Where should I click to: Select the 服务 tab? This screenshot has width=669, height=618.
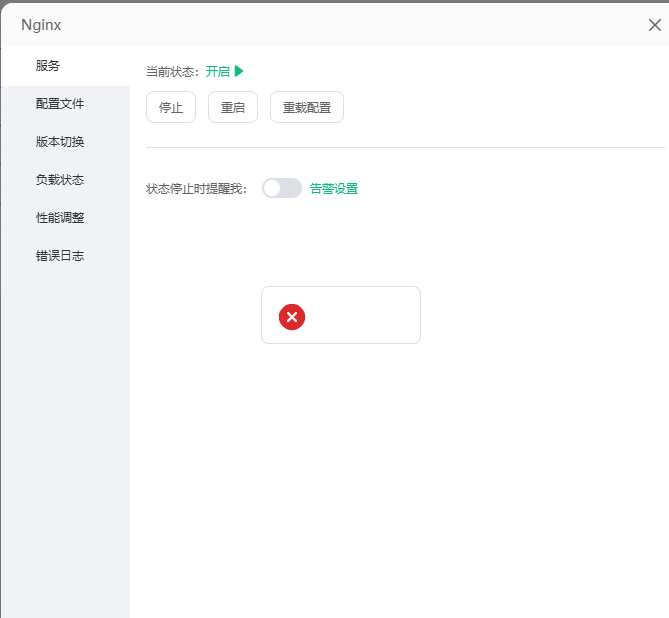pos(65,66)
